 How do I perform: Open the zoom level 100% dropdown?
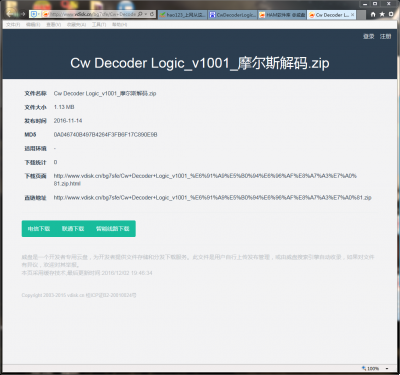[x=387, y=368]
